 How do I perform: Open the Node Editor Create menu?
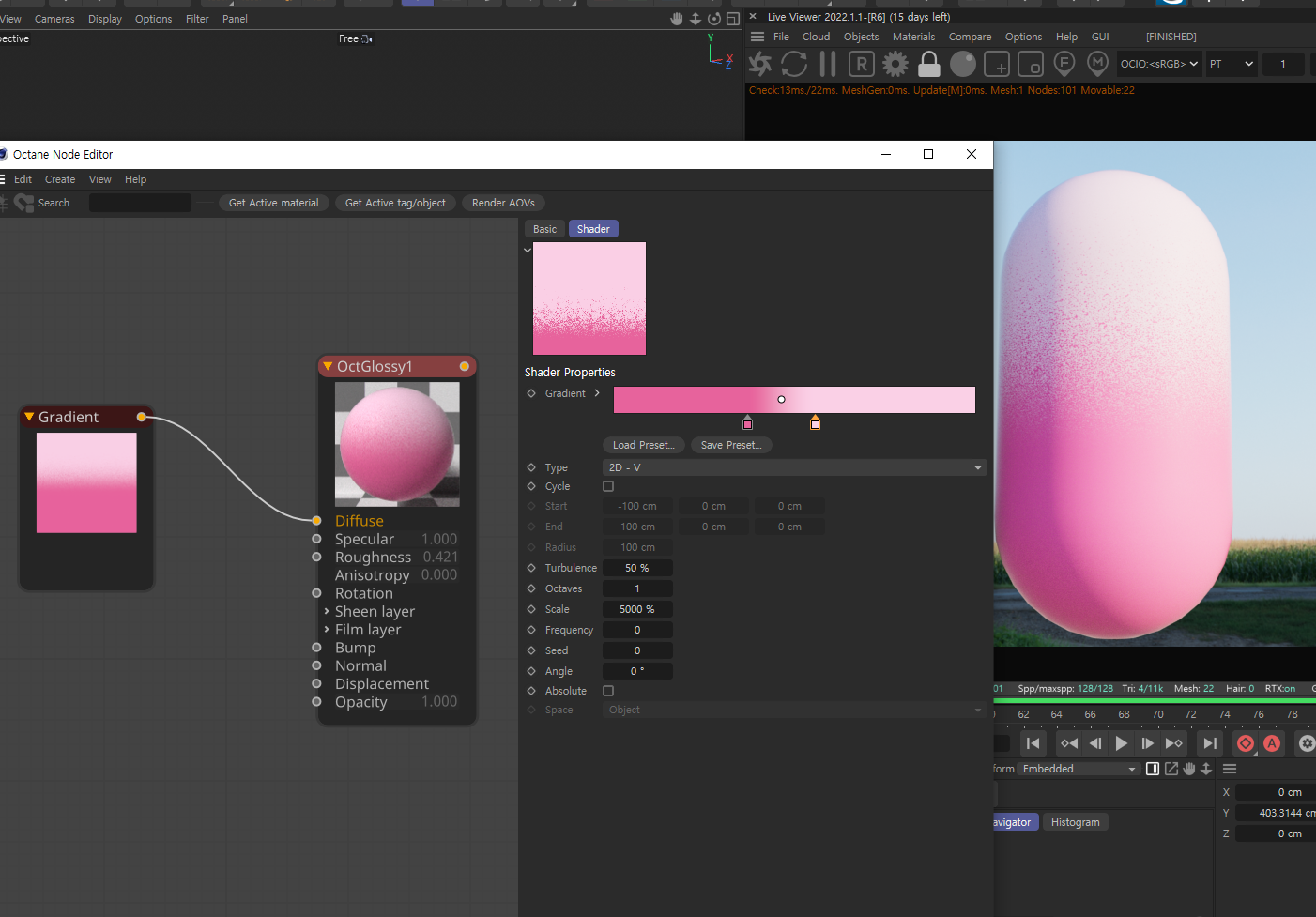pyautogui.click(x=60, y=179)
